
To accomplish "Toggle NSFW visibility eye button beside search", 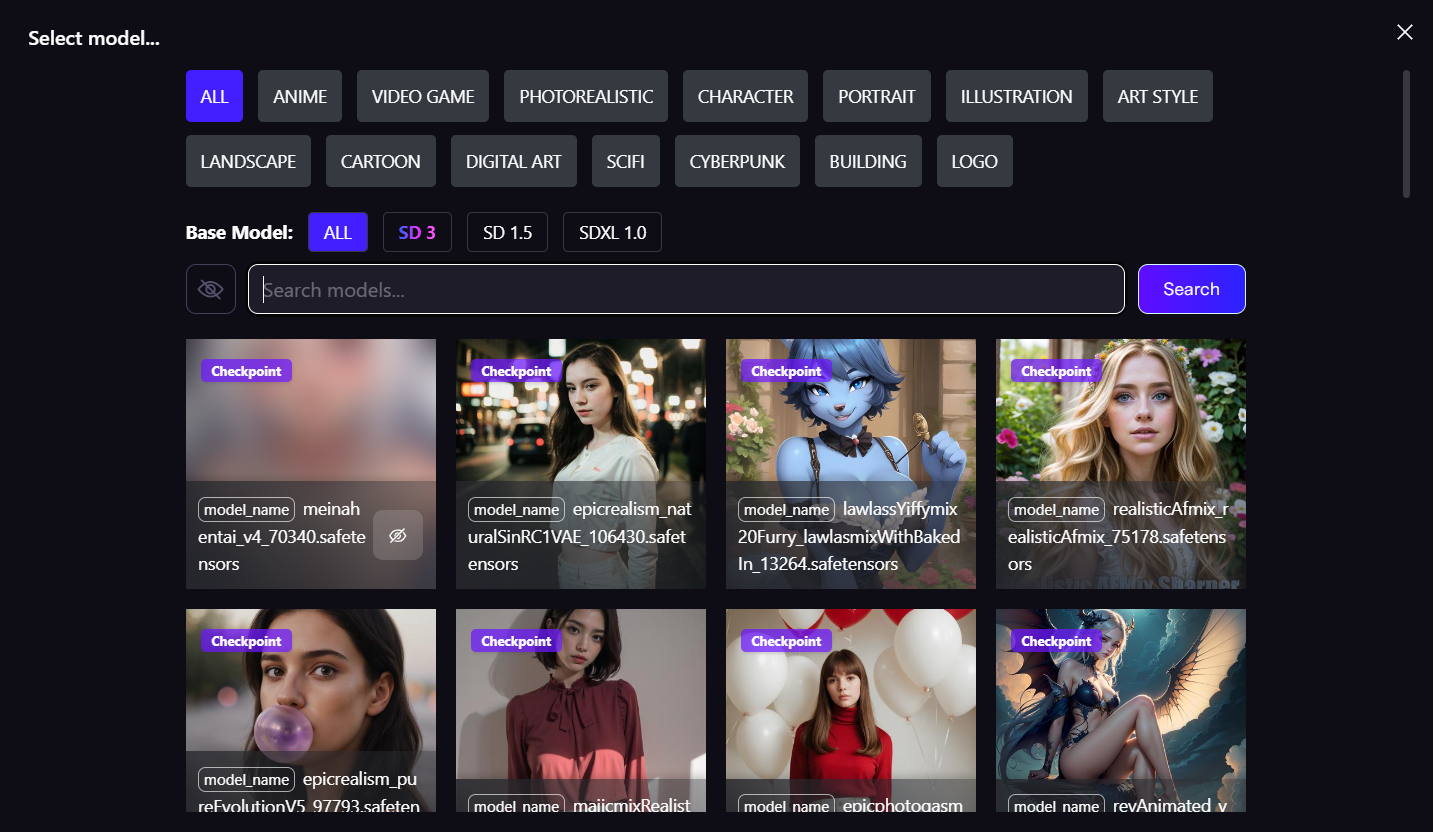I will coord(210,289).
